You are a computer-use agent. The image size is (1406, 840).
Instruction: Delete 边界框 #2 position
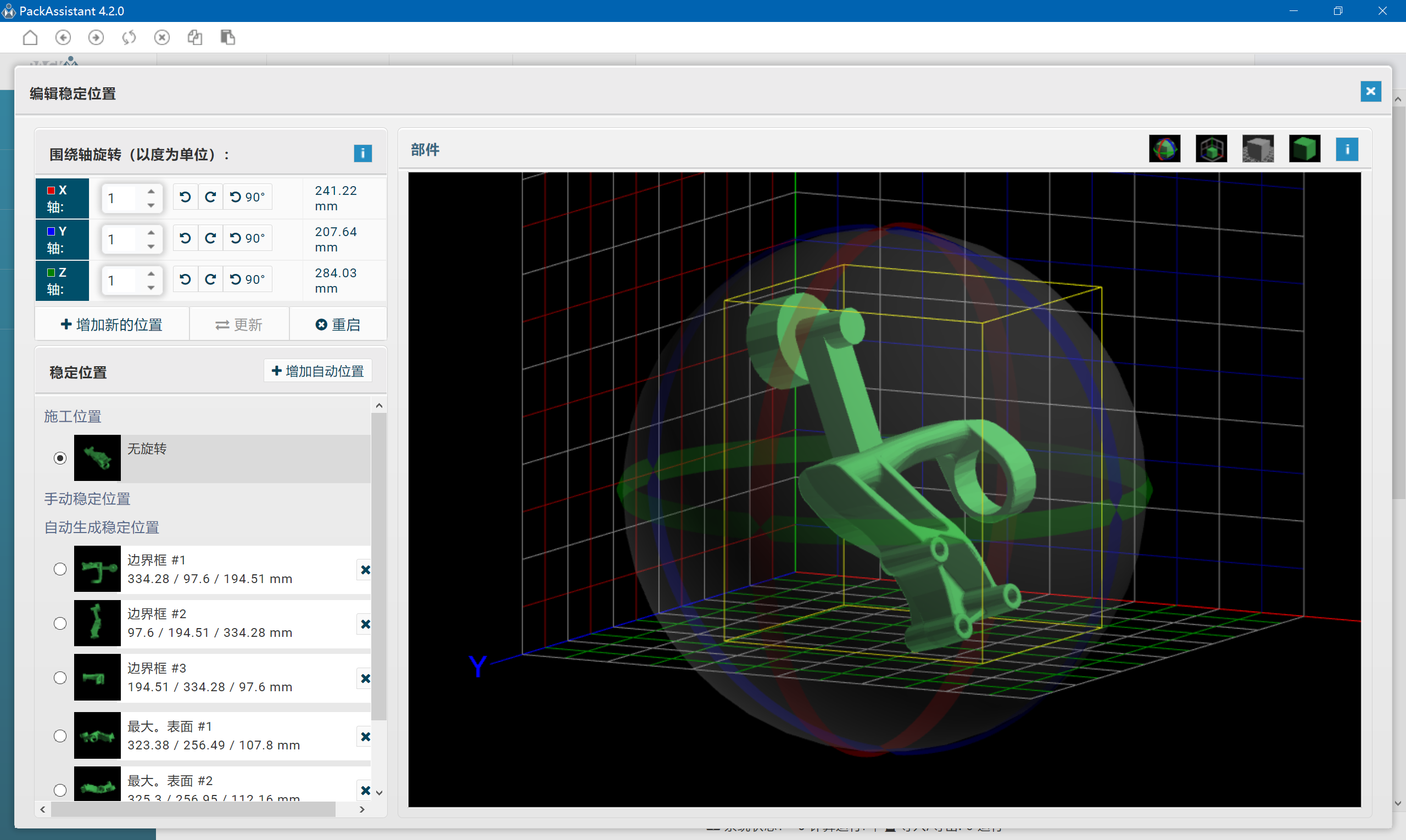click(x=365, y=624)
